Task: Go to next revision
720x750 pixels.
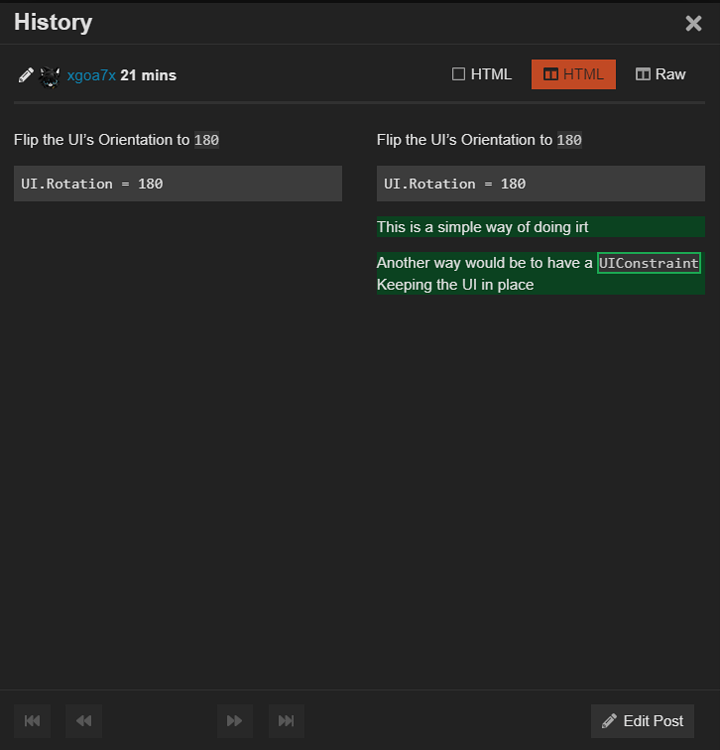Action: [235, 720]
